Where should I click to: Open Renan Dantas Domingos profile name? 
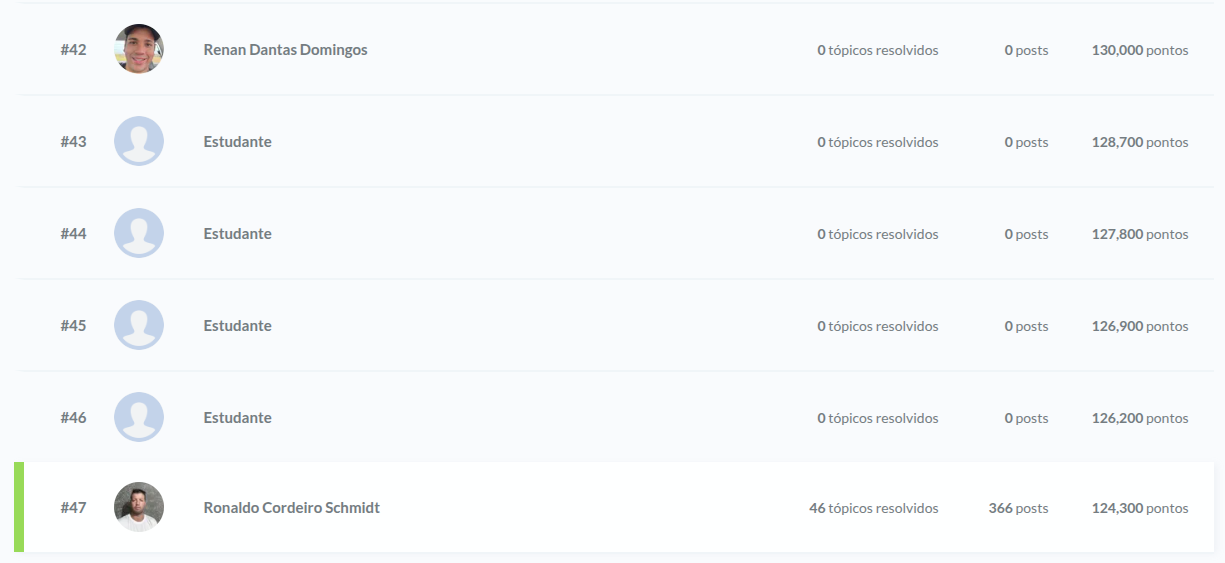[x=285, y=50]
